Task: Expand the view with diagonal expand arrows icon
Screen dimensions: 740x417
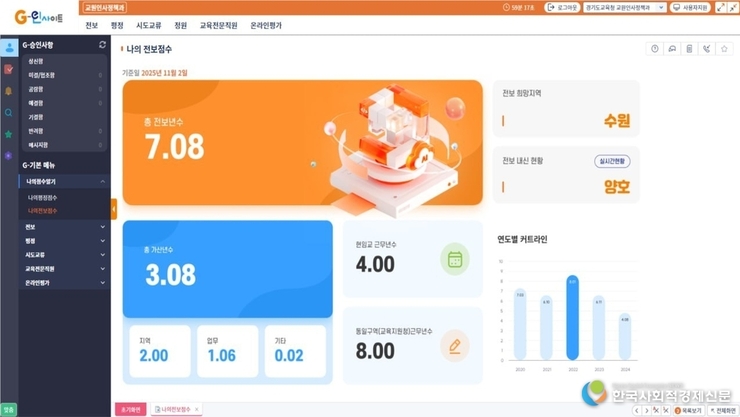Action: click(x=721, y=8)
